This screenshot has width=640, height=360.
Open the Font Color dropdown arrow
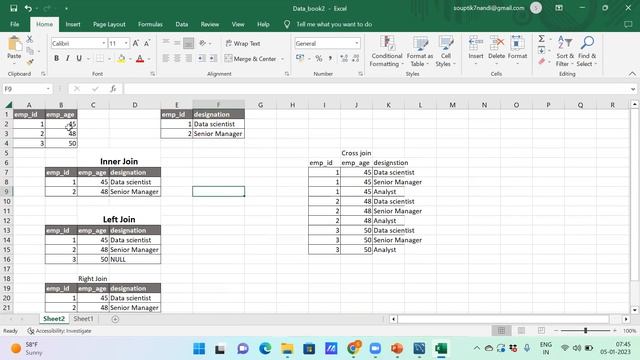point(149,59)
